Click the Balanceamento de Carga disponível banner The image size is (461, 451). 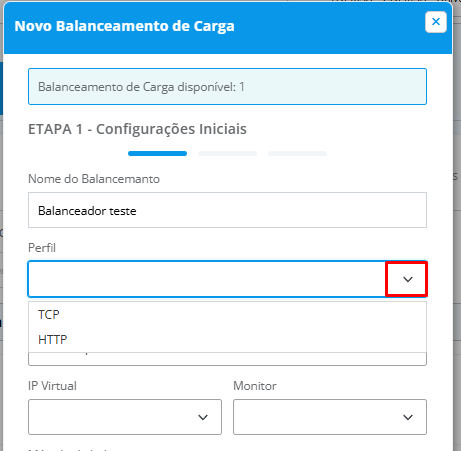coord(227,87)
